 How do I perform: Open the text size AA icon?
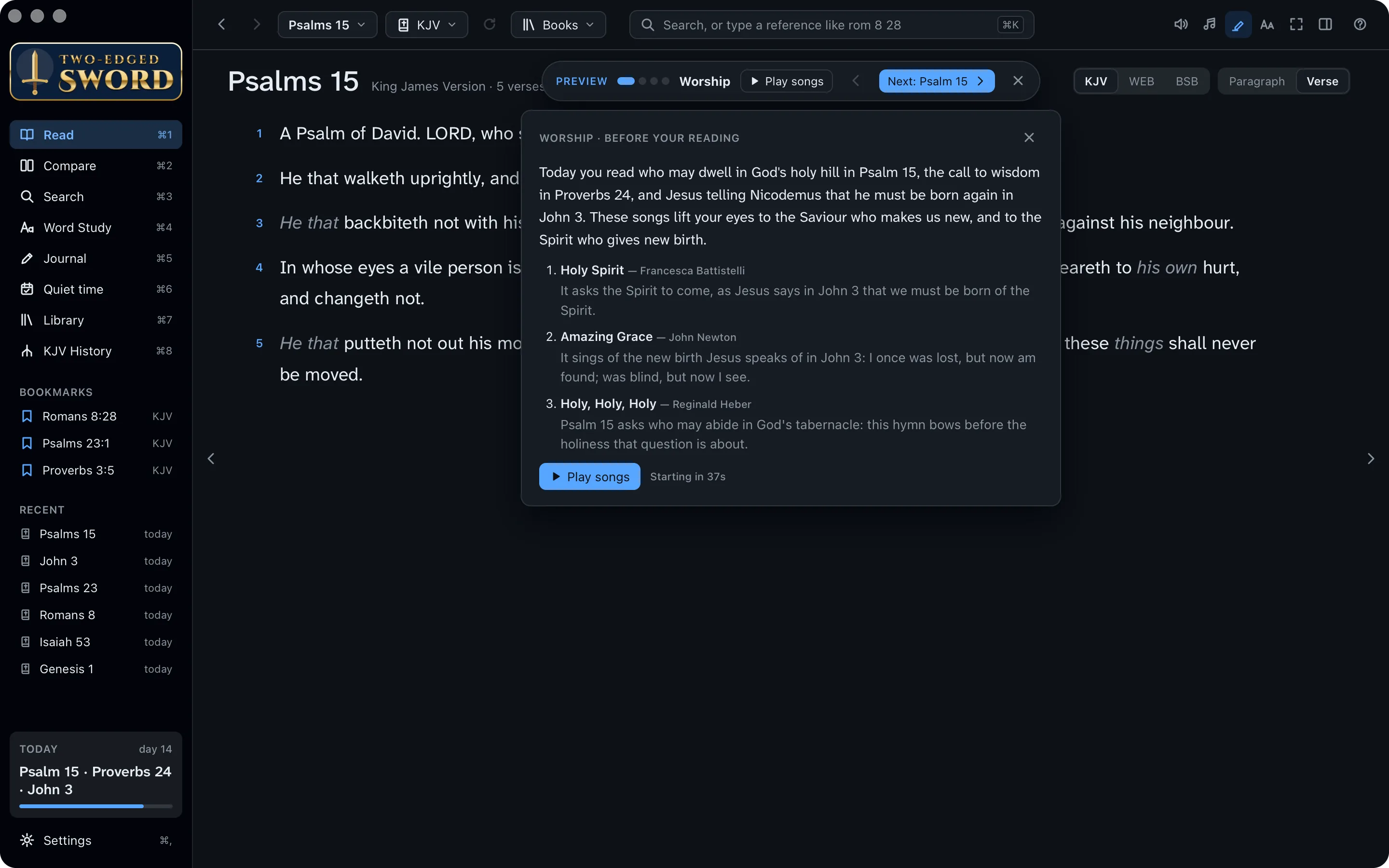1267,25
